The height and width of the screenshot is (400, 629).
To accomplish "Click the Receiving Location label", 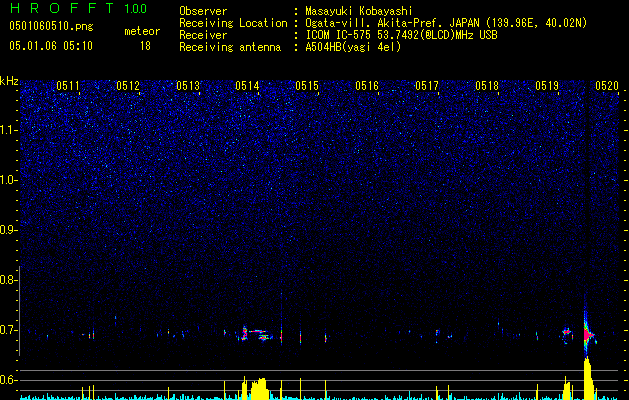I will pos(233,23).
